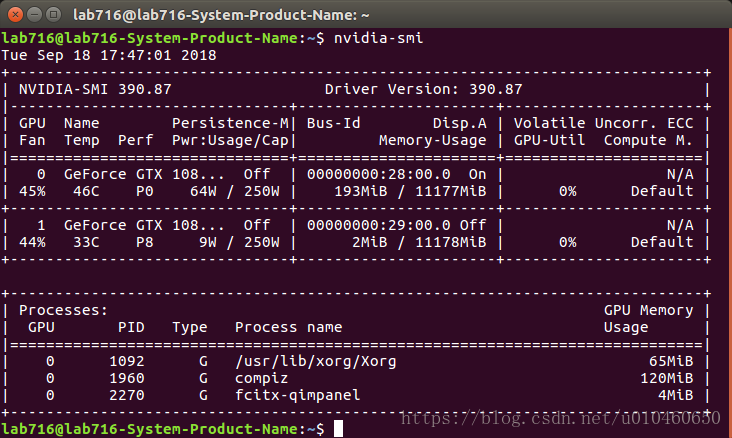Click Driver Version: 390.87
The height and width of the screenshot is (438, 732).
(x=423, y=89)
